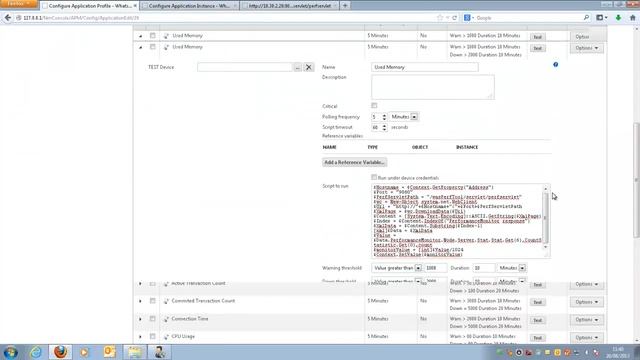Enable Run under device credentials
Image resolution: width=640 pixels, height=360 pixels.
[374, 177]
